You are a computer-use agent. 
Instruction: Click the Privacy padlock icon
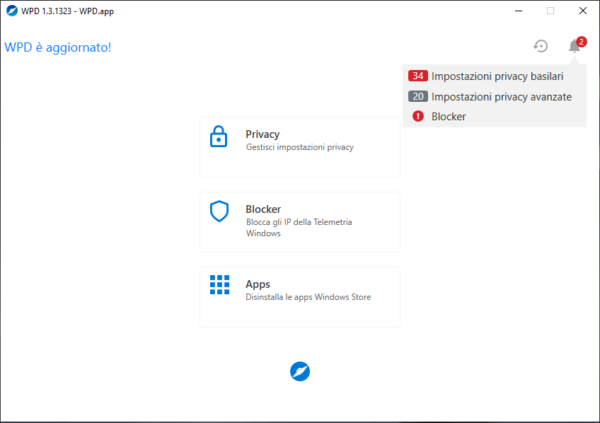(x=218, y=136)
